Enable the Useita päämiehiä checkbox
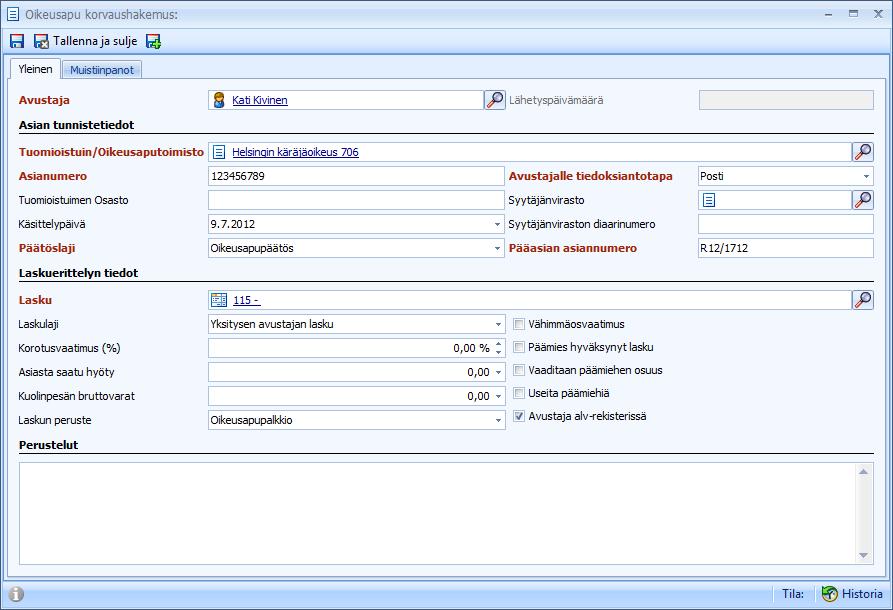The height and width of the screenshot is (610, 893). coord(519,393)
